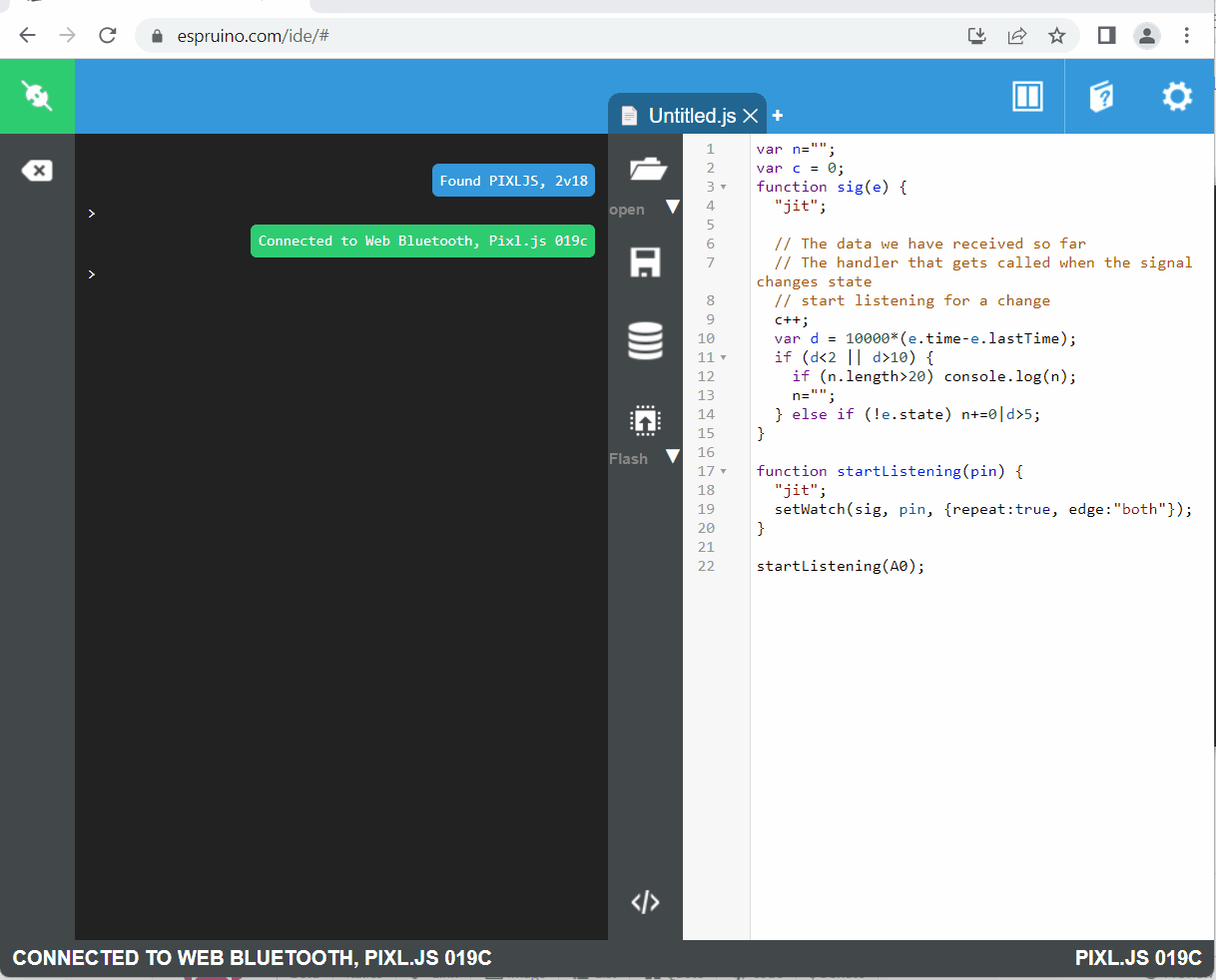This screenshot has height=980, width=1216.
Task: Click the "if (d<2 || d>10) {" line
Action: [855, 357]
